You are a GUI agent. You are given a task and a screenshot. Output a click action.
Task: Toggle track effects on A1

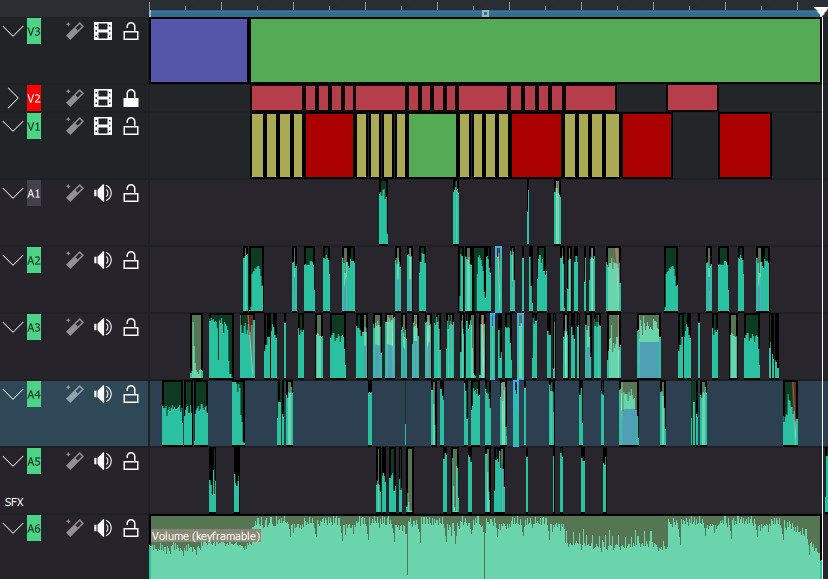74,193
